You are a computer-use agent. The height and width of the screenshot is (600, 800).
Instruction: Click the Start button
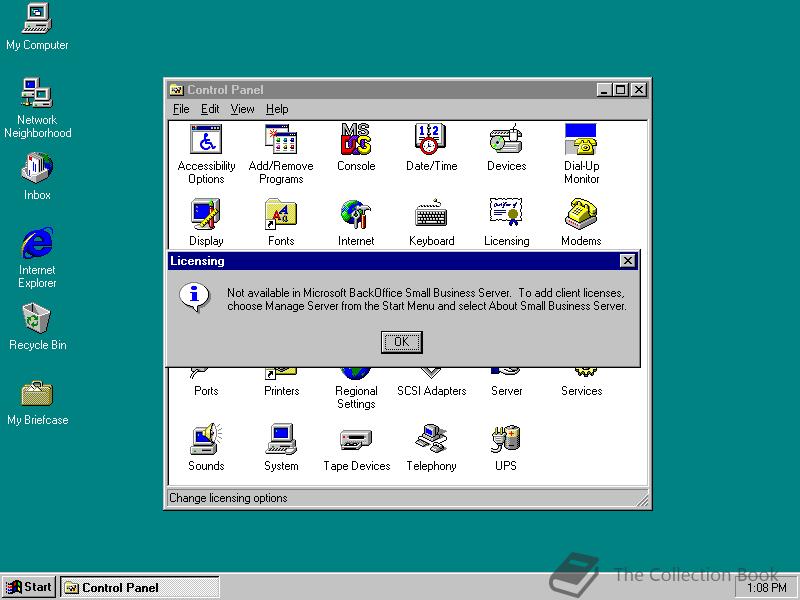coord(29,587)
